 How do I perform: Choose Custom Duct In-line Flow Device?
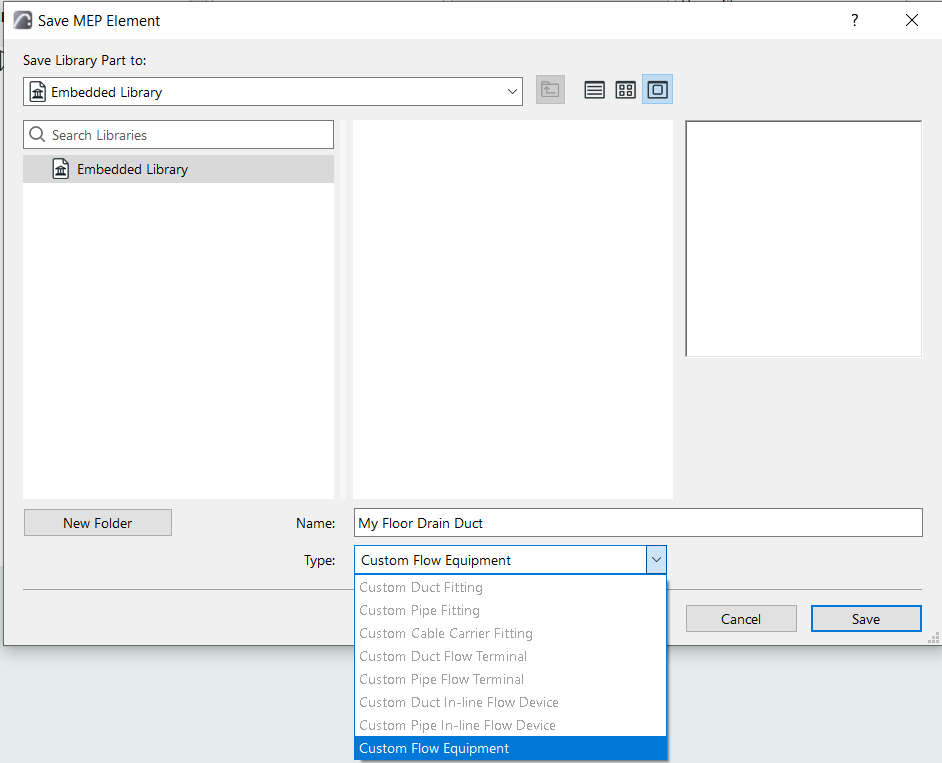coord(510,702)
